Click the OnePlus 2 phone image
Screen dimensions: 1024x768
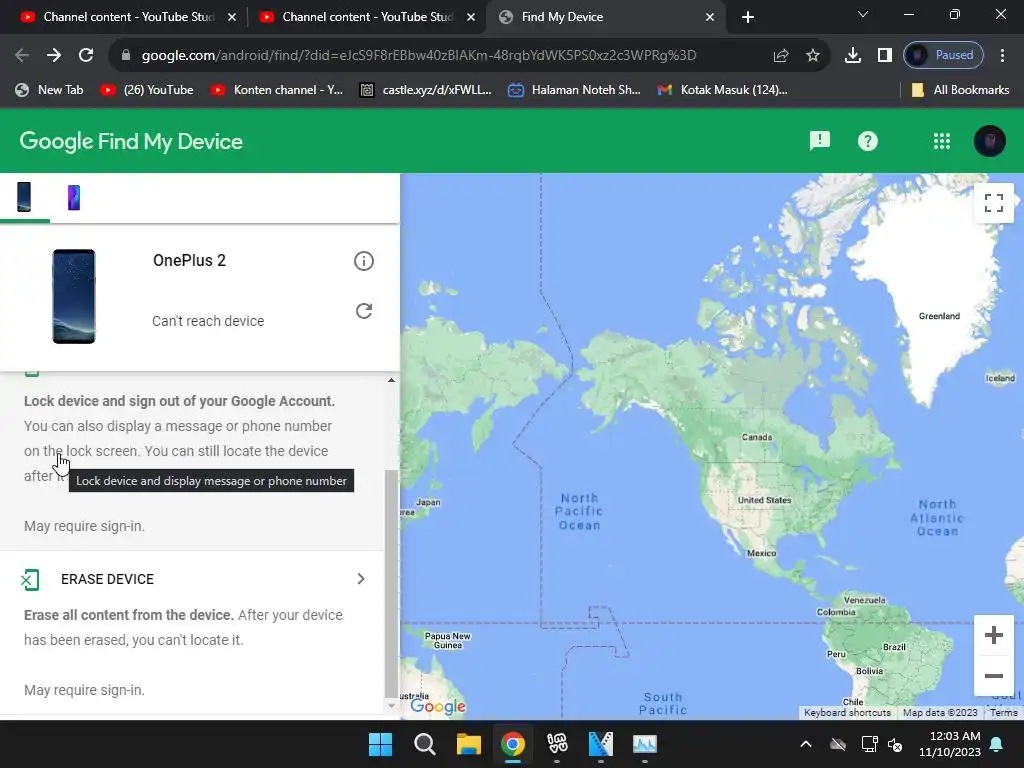[x=74, y=296]
